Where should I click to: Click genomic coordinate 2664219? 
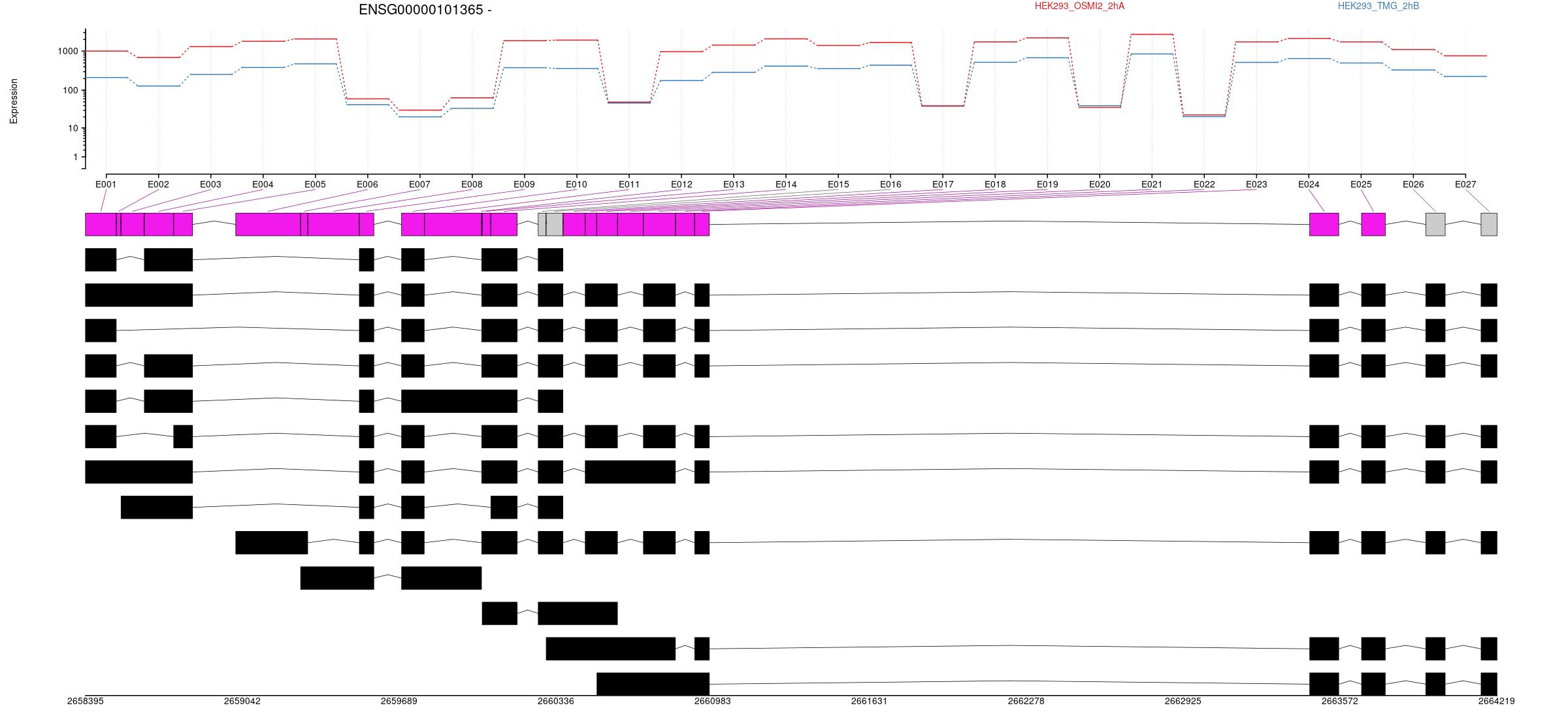coord(1496,701)
